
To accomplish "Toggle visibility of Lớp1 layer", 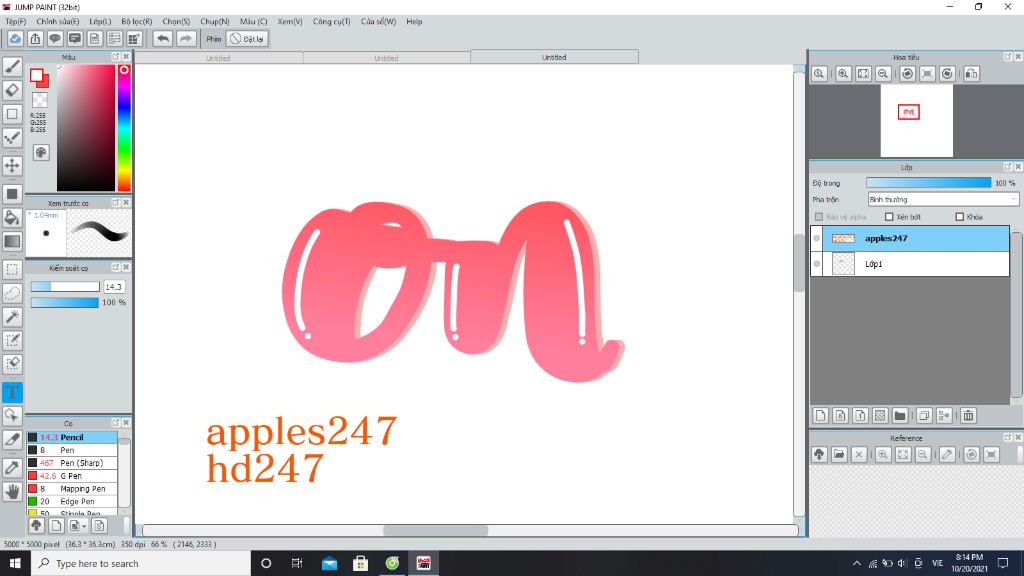I will click(x=816, y=264).
